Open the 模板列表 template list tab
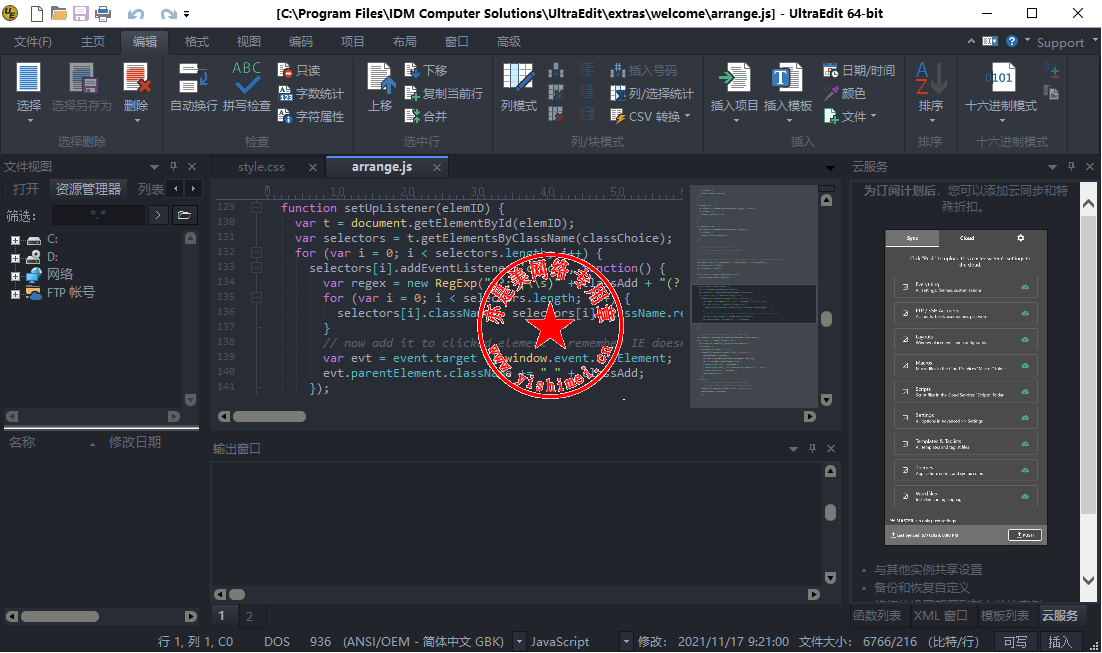Viewport: 1102px width, 653px height. pos(1005,616)
